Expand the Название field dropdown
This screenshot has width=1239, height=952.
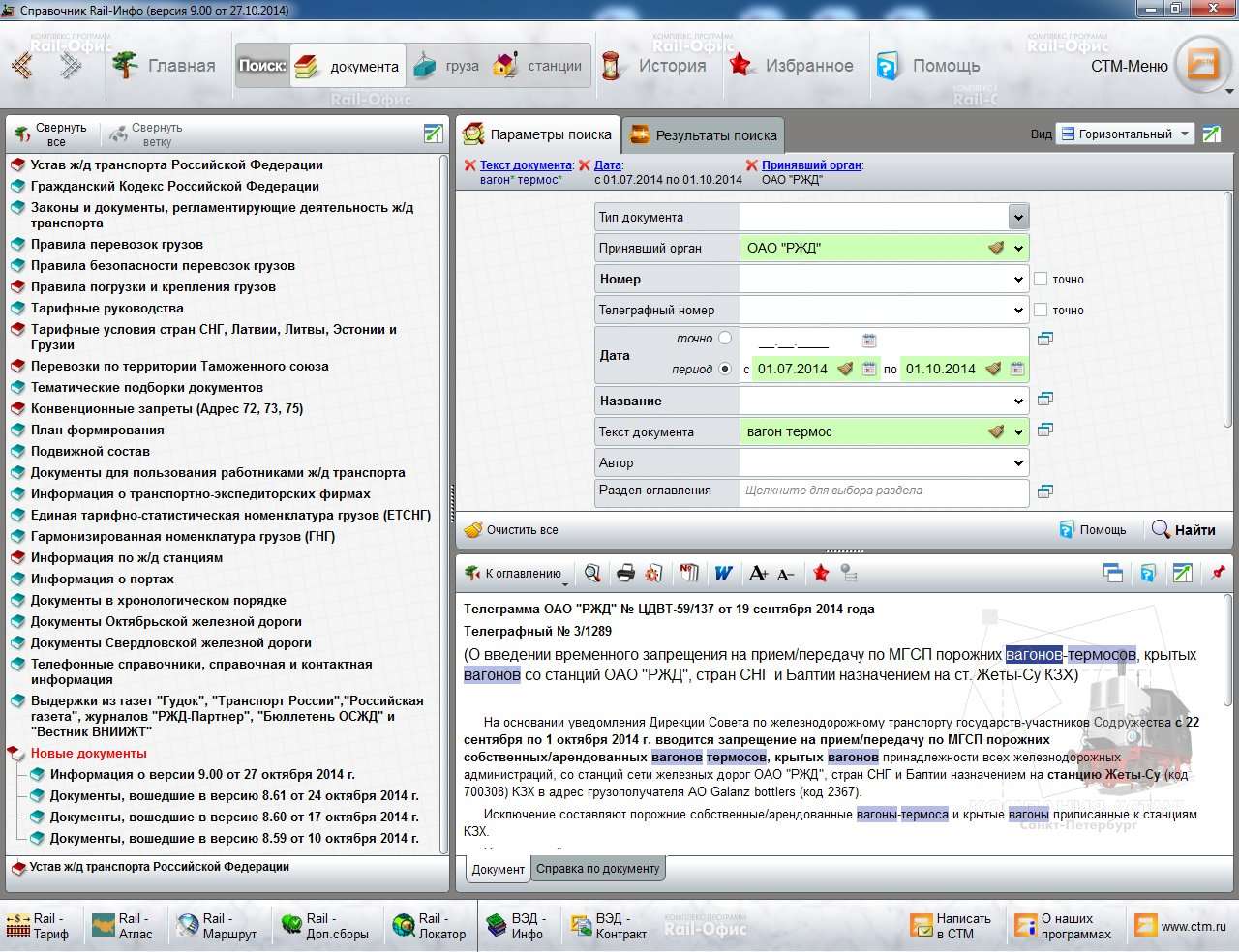coord(1018,401)
